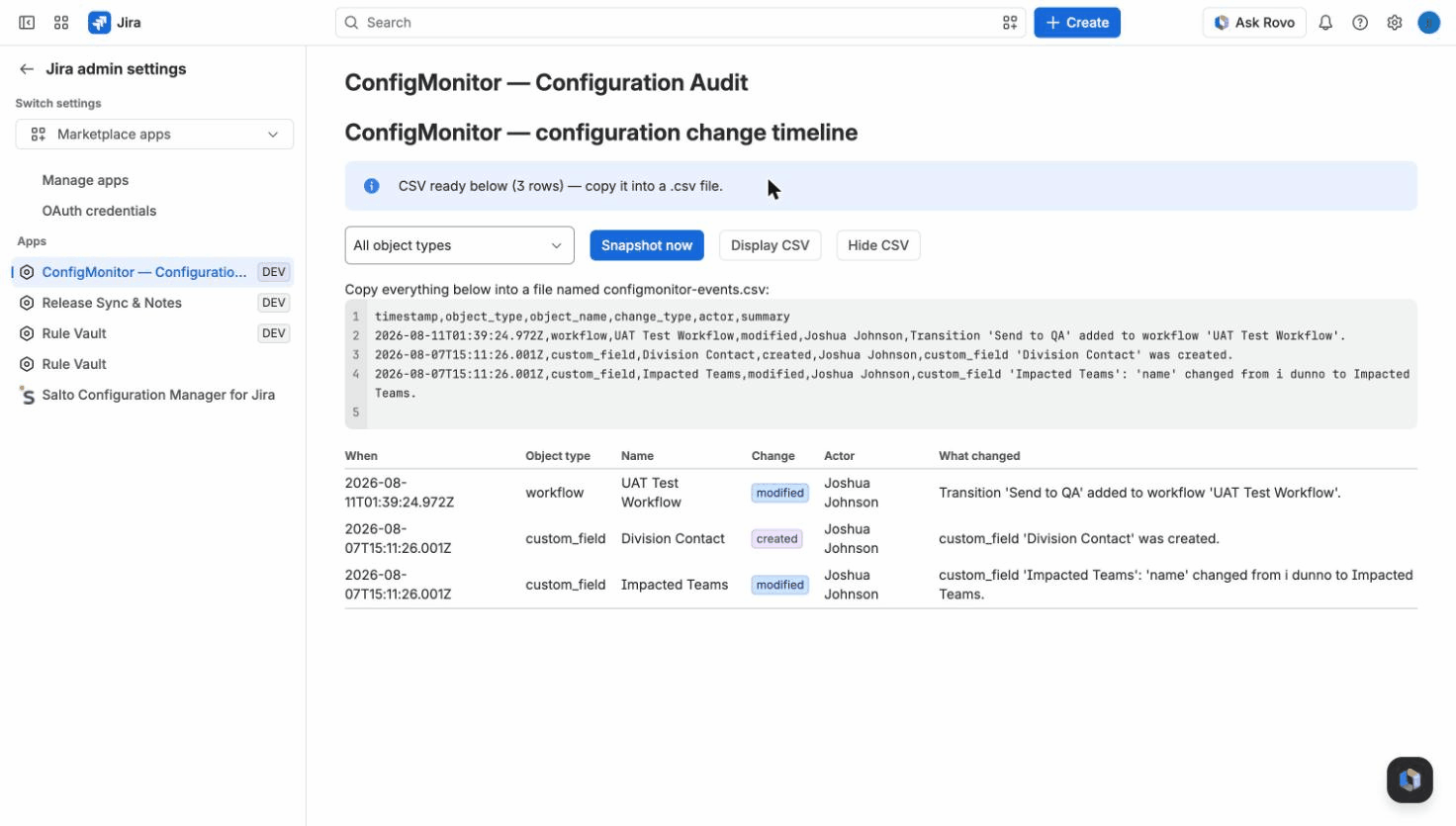Click the second Rule Vault hexagon icon
1456x826 pixels.
pyautogui.click(x=28, y=364)
